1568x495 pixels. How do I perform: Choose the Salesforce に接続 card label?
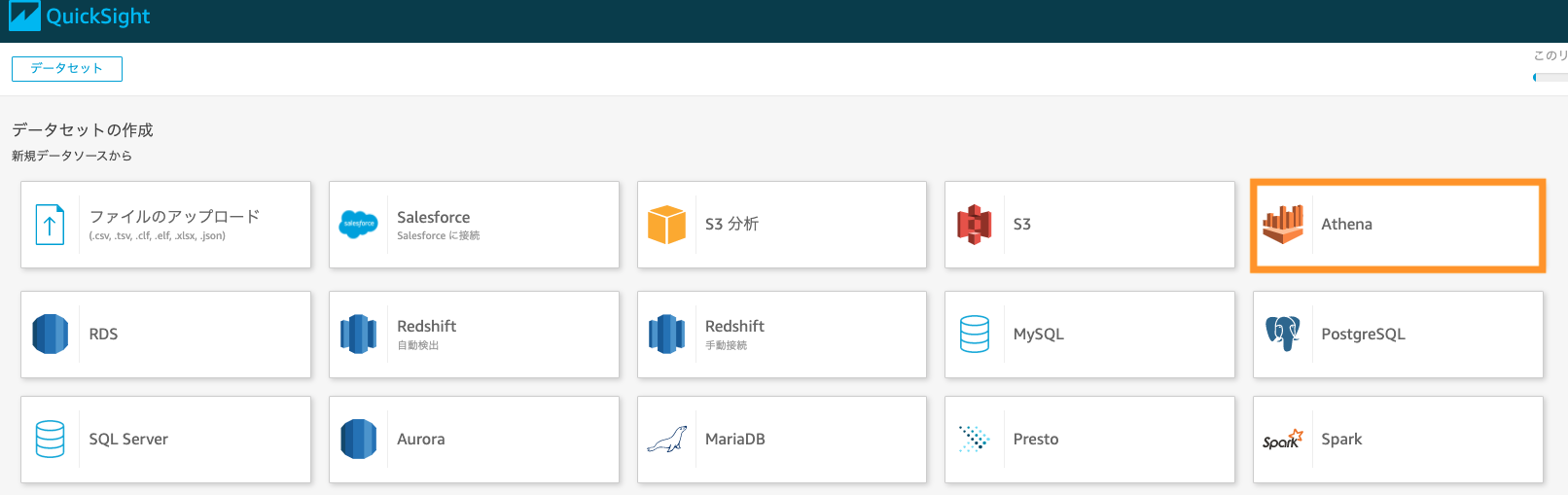438,235
